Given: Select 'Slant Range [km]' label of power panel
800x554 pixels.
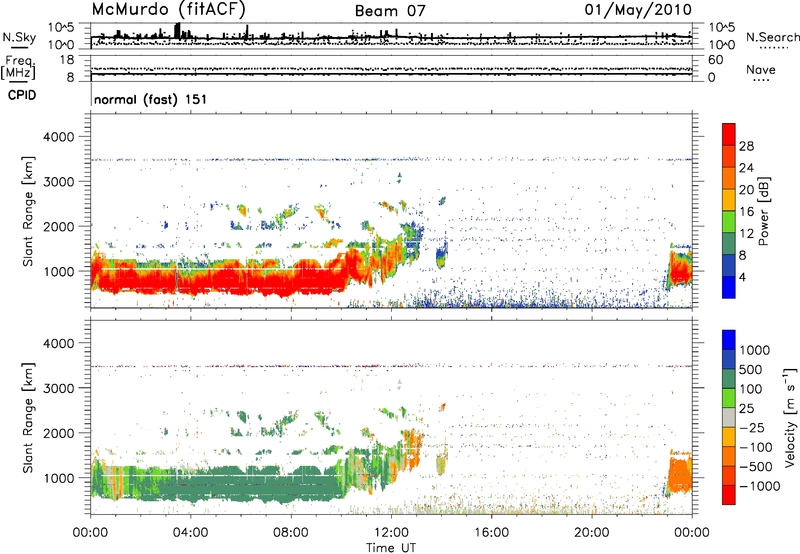Looking at the screenshot, I should click(28, 211).
